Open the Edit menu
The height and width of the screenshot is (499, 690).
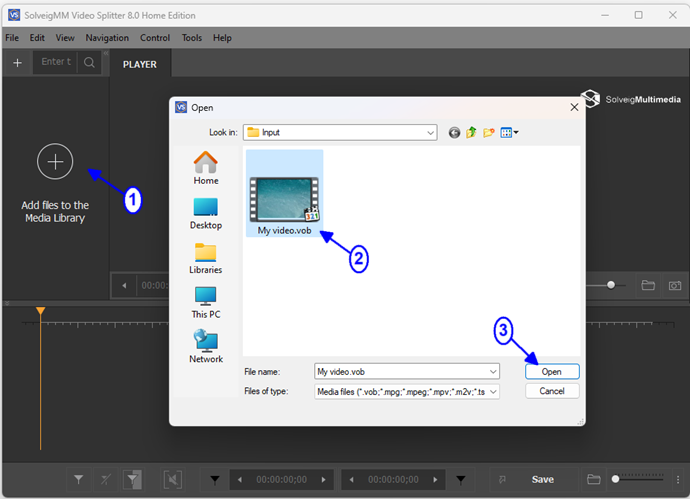point(37,38)
